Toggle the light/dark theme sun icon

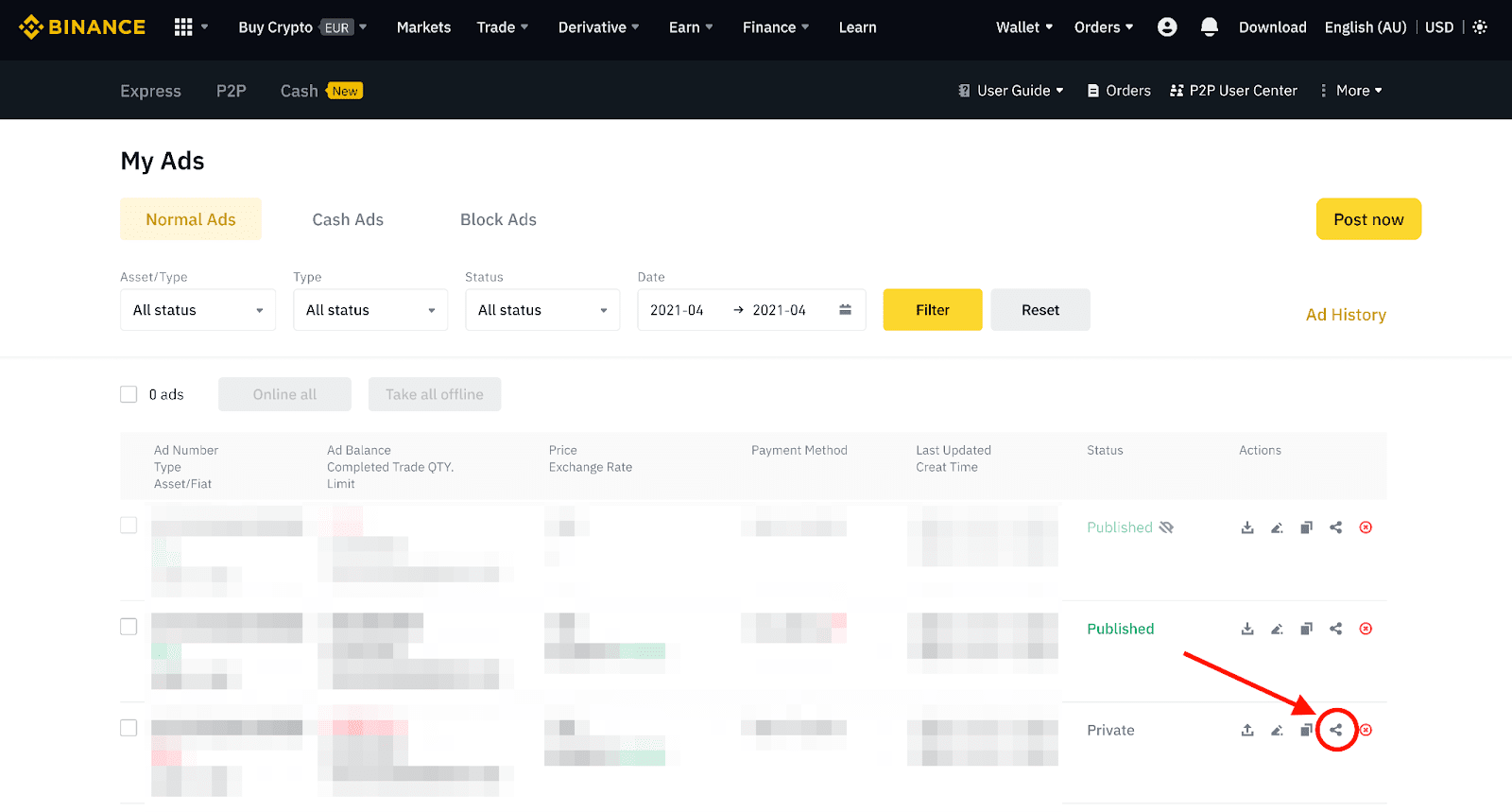(1480, 27)
